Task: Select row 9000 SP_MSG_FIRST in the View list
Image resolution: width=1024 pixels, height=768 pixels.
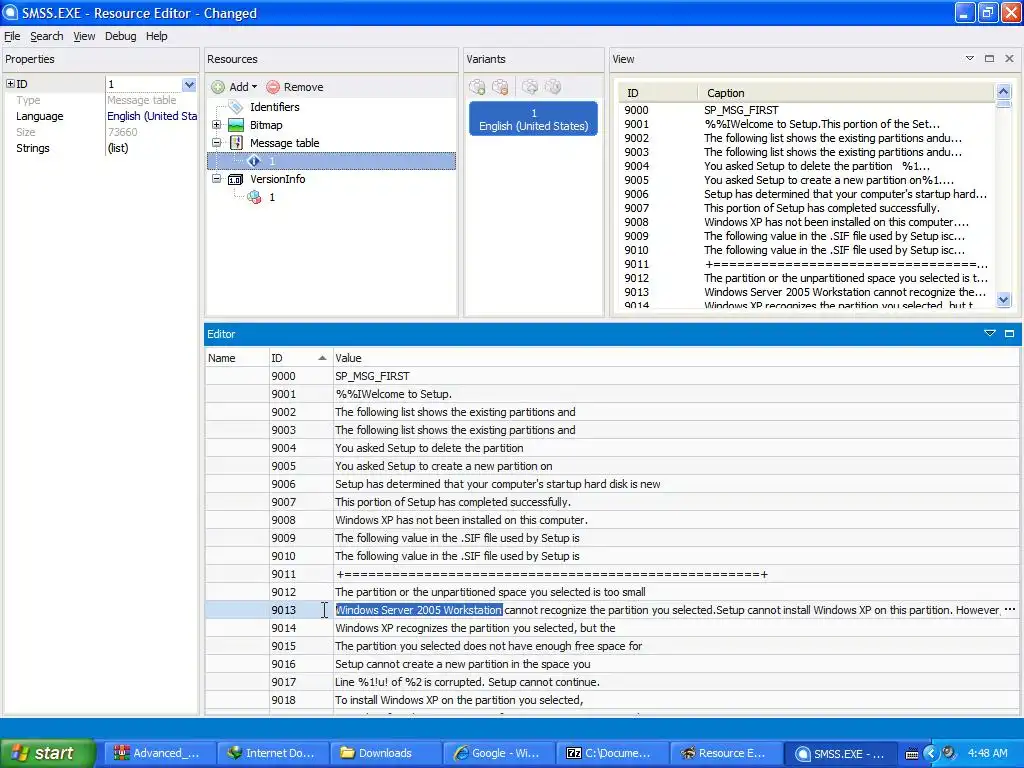Action: 806,110
